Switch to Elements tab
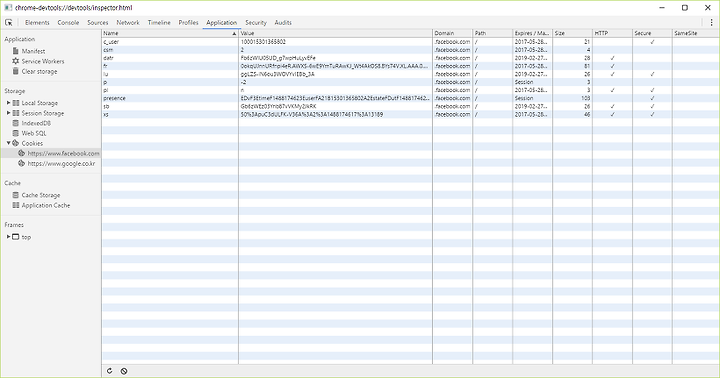This screenshot has width=720, height=378. click(x=37, y=23)
